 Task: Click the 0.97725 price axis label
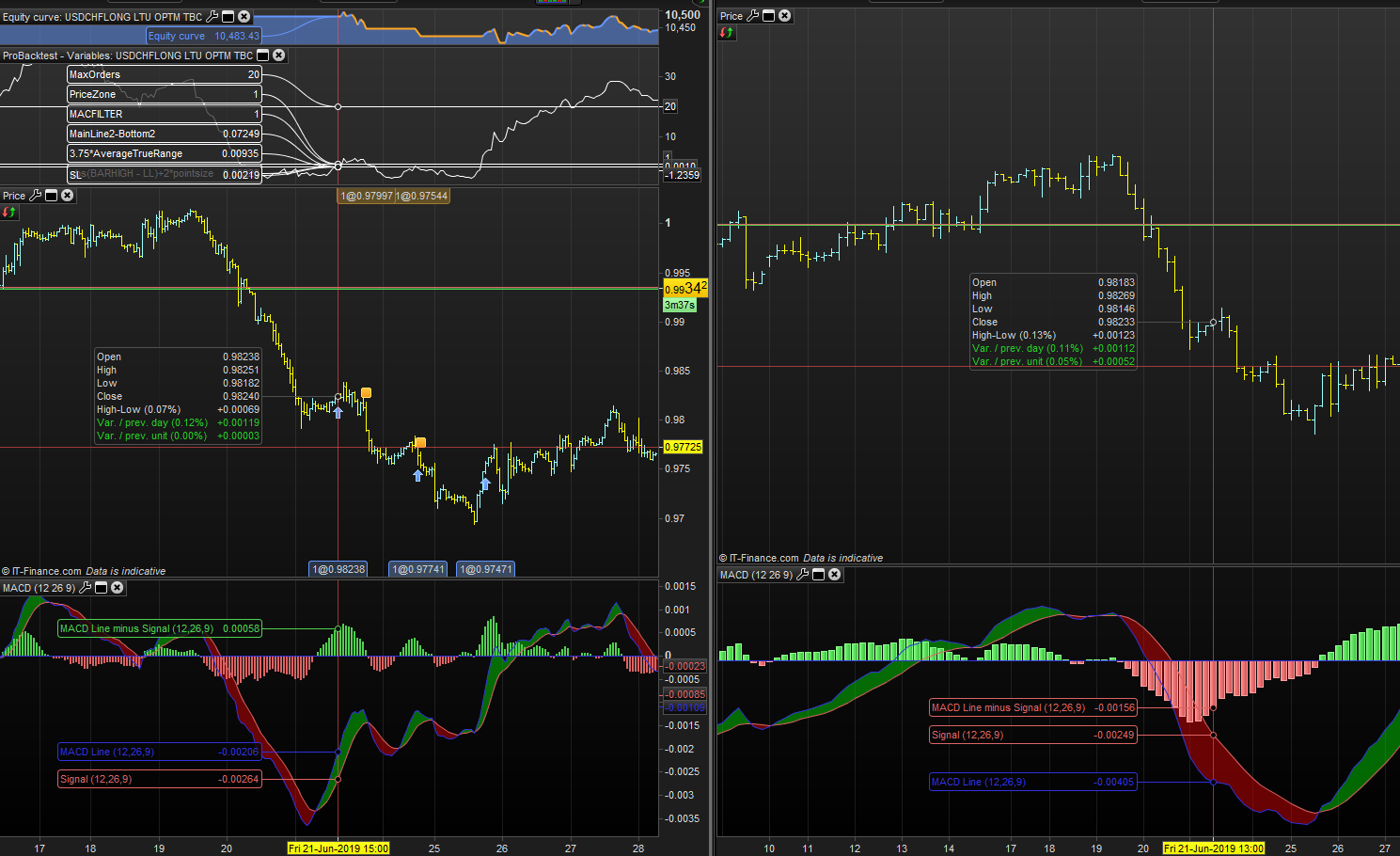pos(684,447)
